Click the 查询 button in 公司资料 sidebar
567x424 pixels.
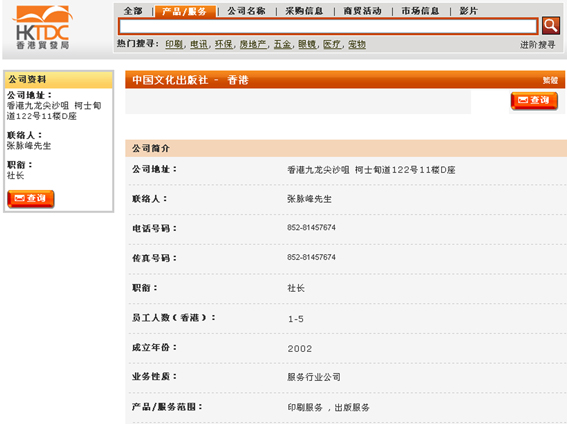click(31, 199)
